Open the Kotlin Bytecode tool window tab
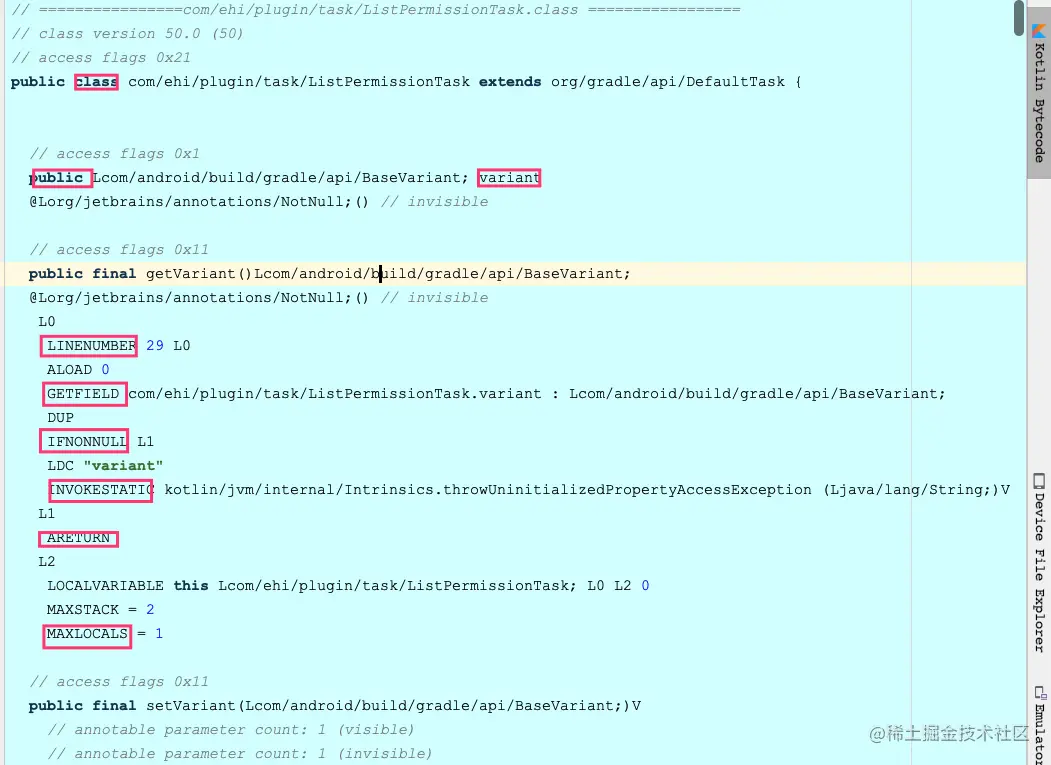 pyautogui.click(x=1039, y=95)
